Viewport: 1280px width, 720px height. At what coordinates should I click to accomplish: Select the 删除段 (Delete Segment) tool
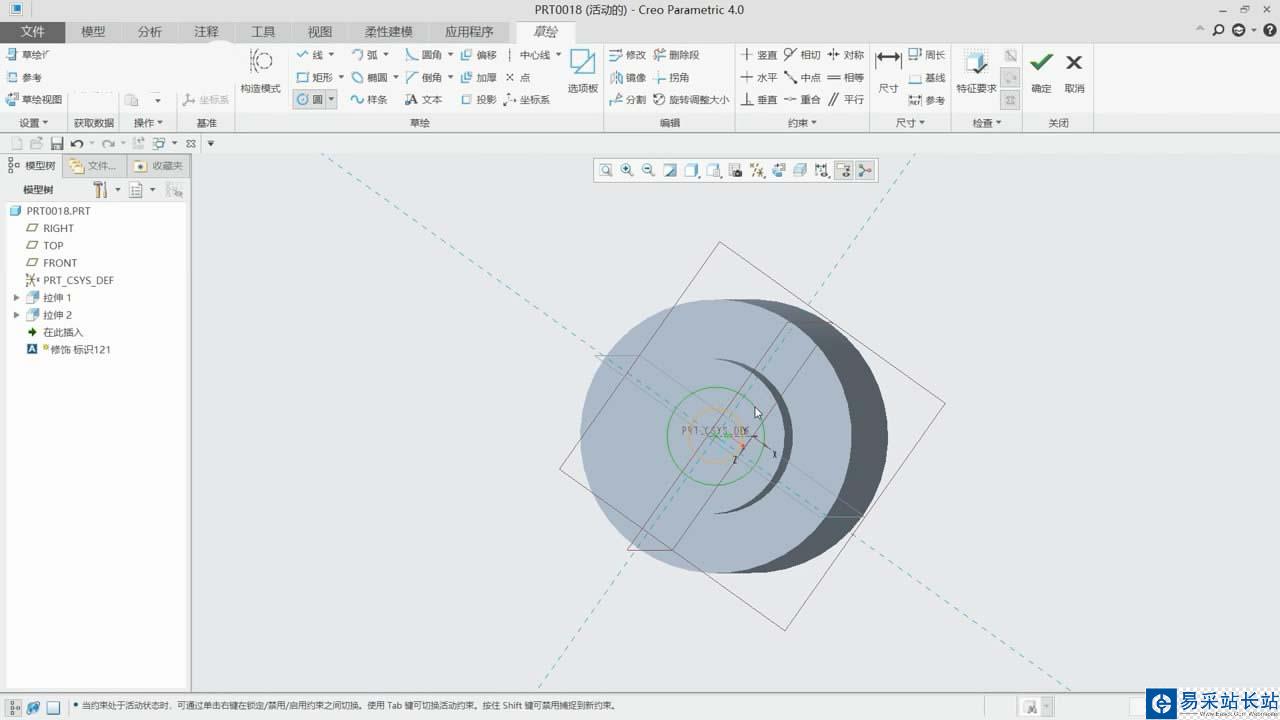pyautogui.click(x=676, y=55)
